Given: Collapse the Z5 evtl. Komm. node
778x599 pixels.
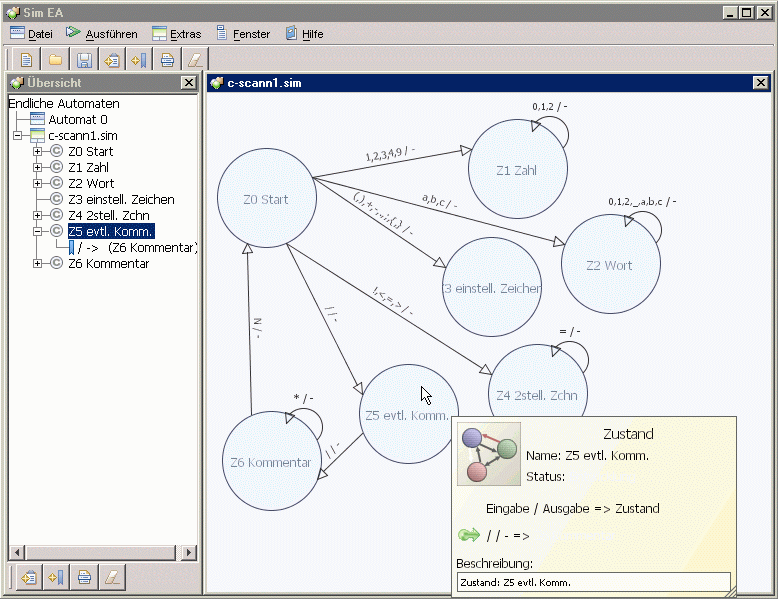Looking at the screenshot, I should point(38,232).
